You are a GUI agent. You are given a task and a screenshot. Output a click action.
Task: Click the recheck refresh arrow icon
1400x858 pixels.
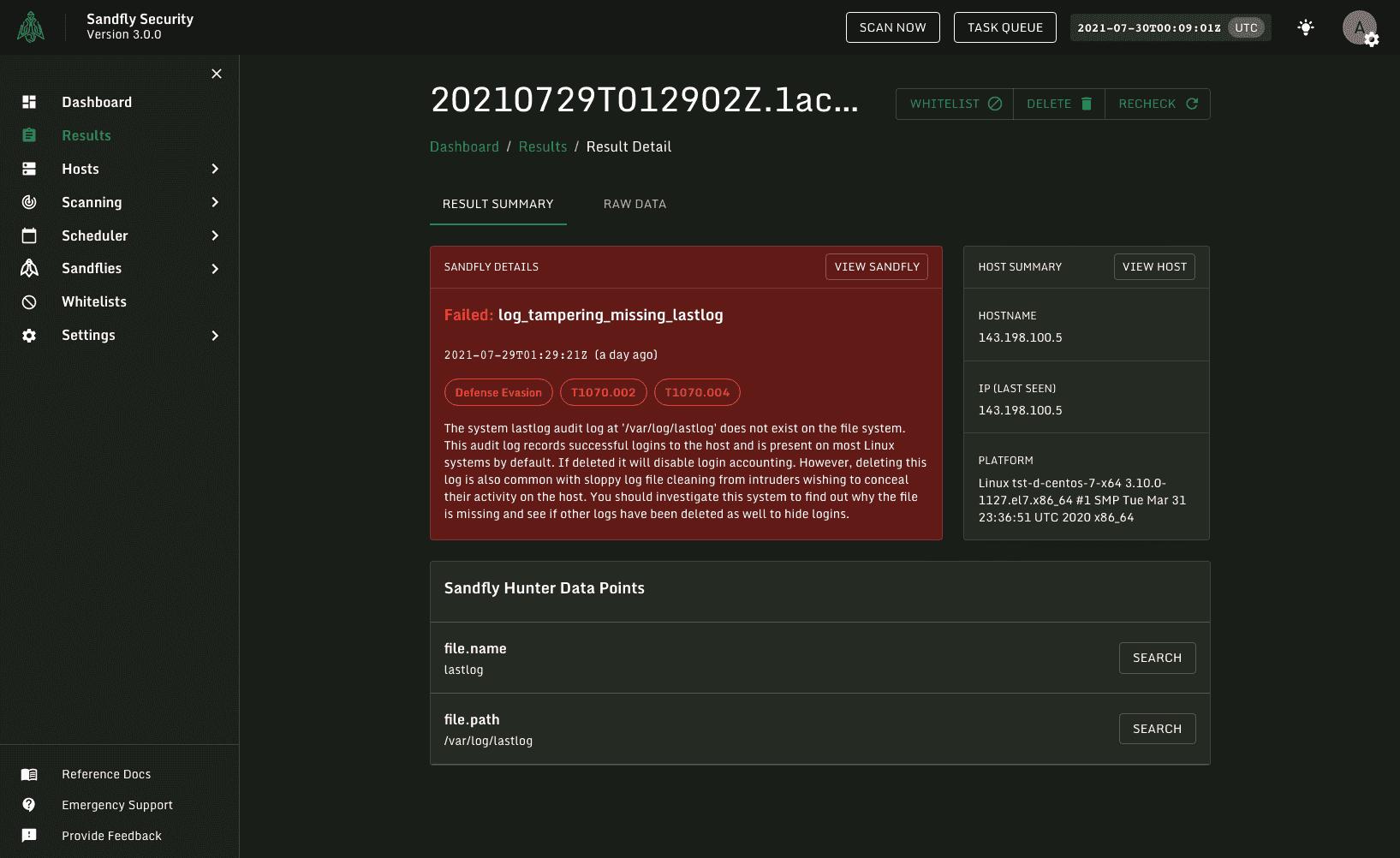[1192, 104]
